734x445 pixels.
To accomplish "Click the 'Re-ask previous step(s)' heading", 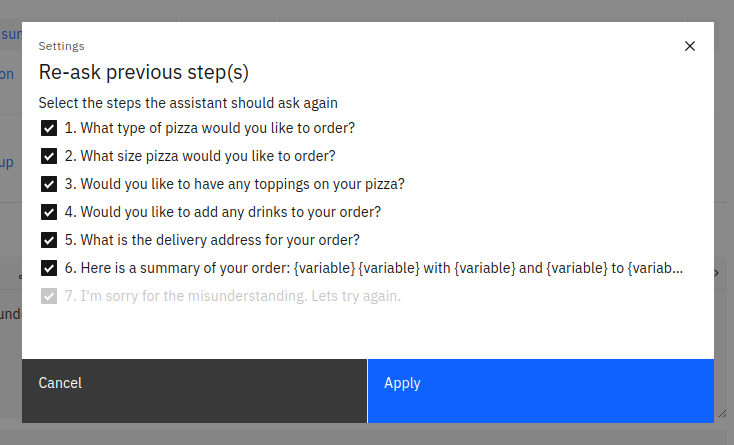I will [143, 72].
